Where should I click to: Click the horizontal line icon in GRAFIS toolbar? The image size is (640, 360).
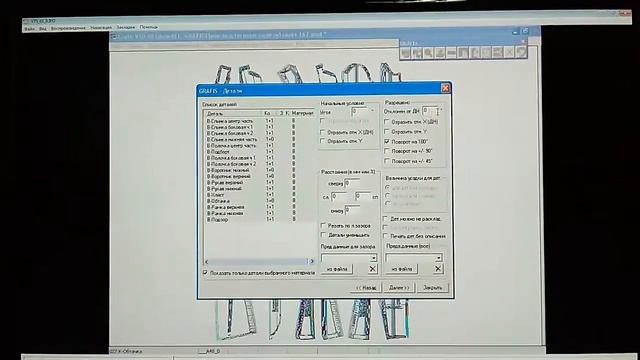tap(451, 53)
